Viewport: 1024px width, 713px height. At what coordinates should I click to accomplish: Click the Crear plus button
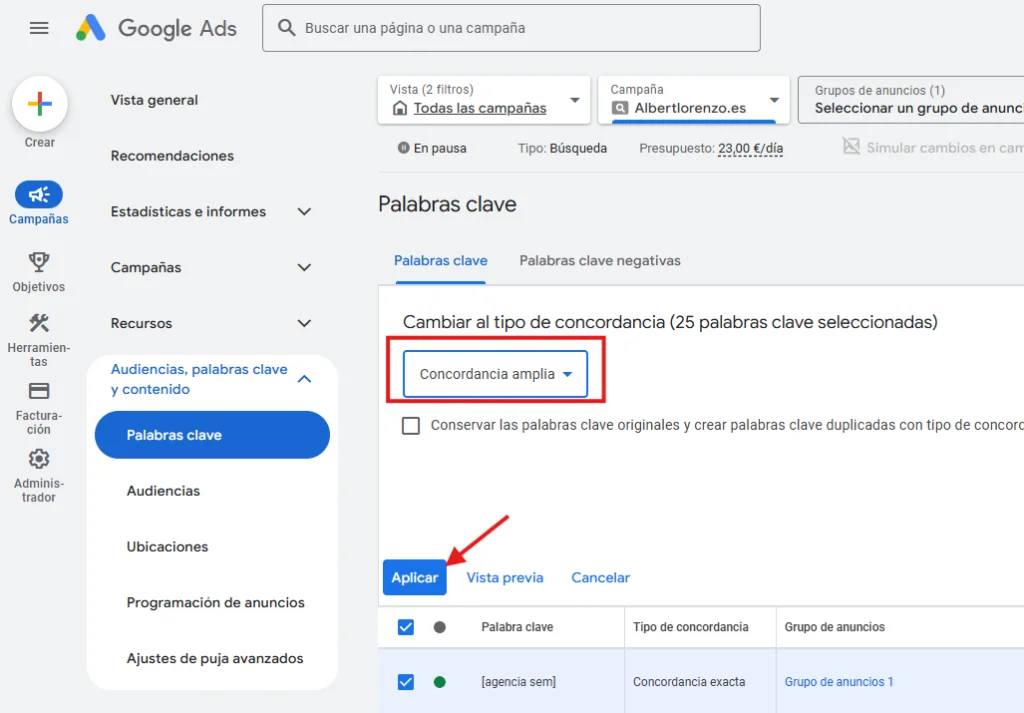pos(40,104)
